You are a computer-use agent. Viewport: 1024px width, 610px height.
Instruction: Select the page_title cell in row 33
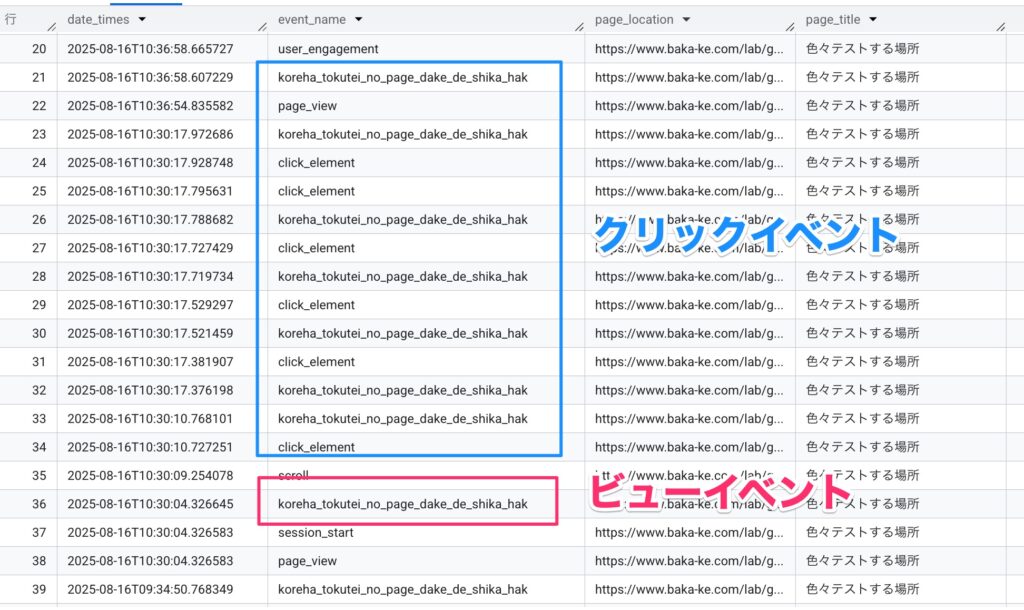[x=862, y=419]
